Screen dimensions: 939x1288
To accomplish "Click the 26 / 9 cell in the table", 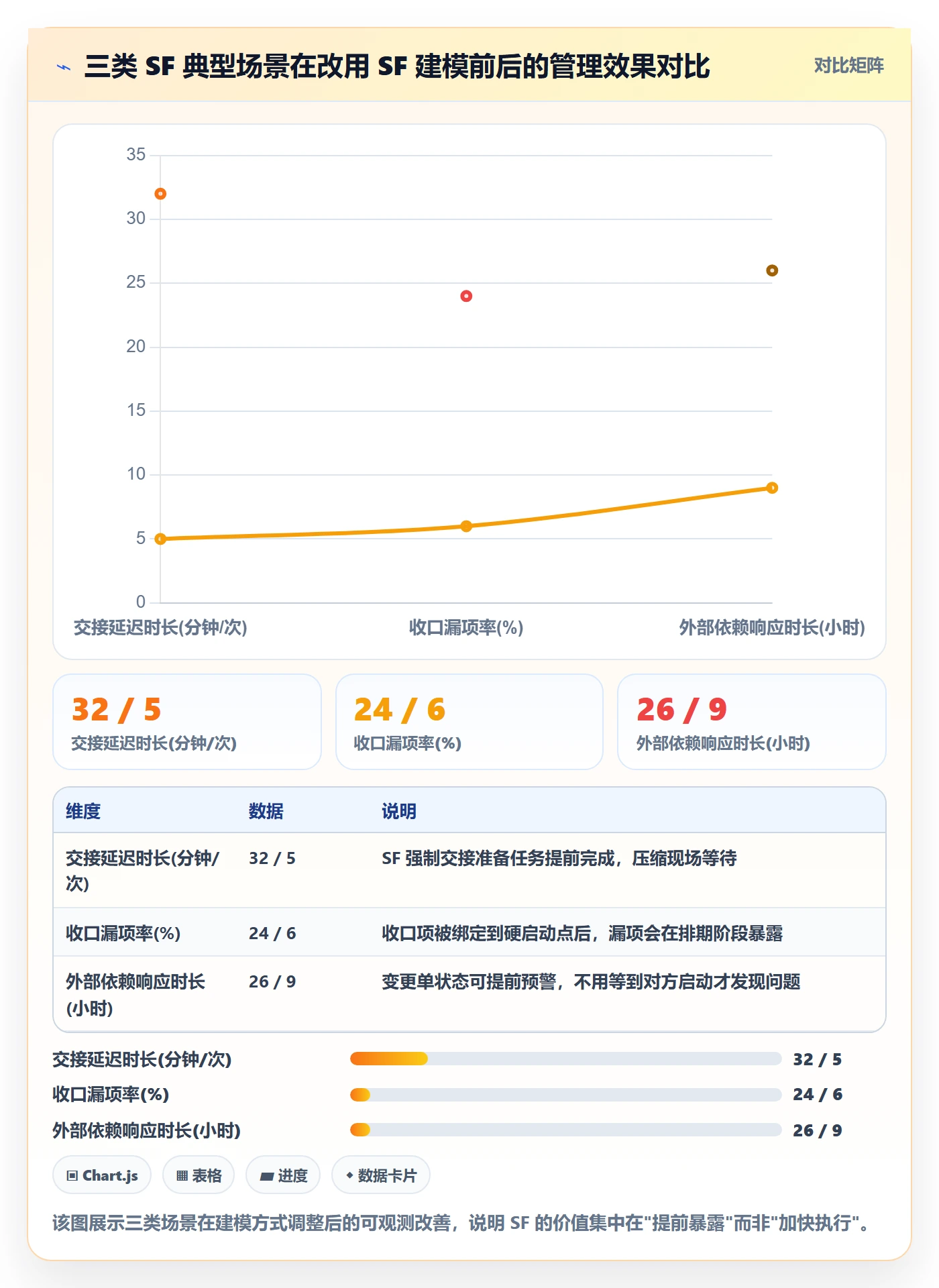I will click(272, 981).
